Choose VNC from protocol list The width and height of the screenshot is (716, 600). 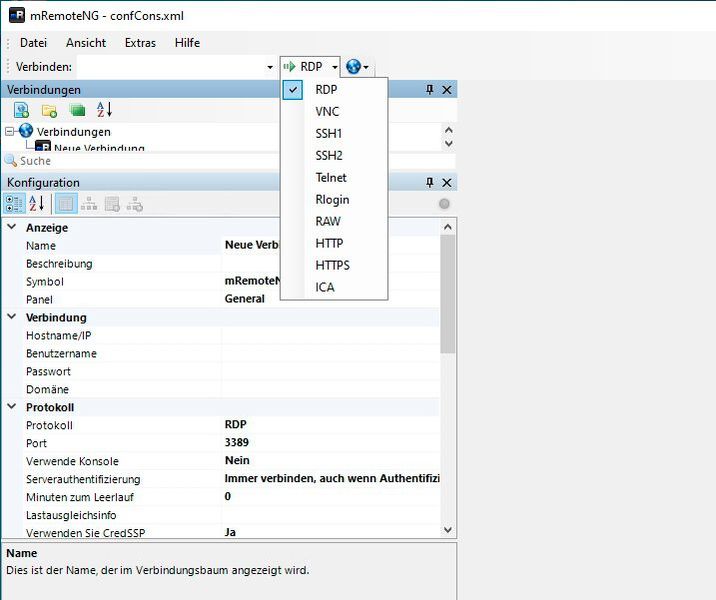click(335, 111)
